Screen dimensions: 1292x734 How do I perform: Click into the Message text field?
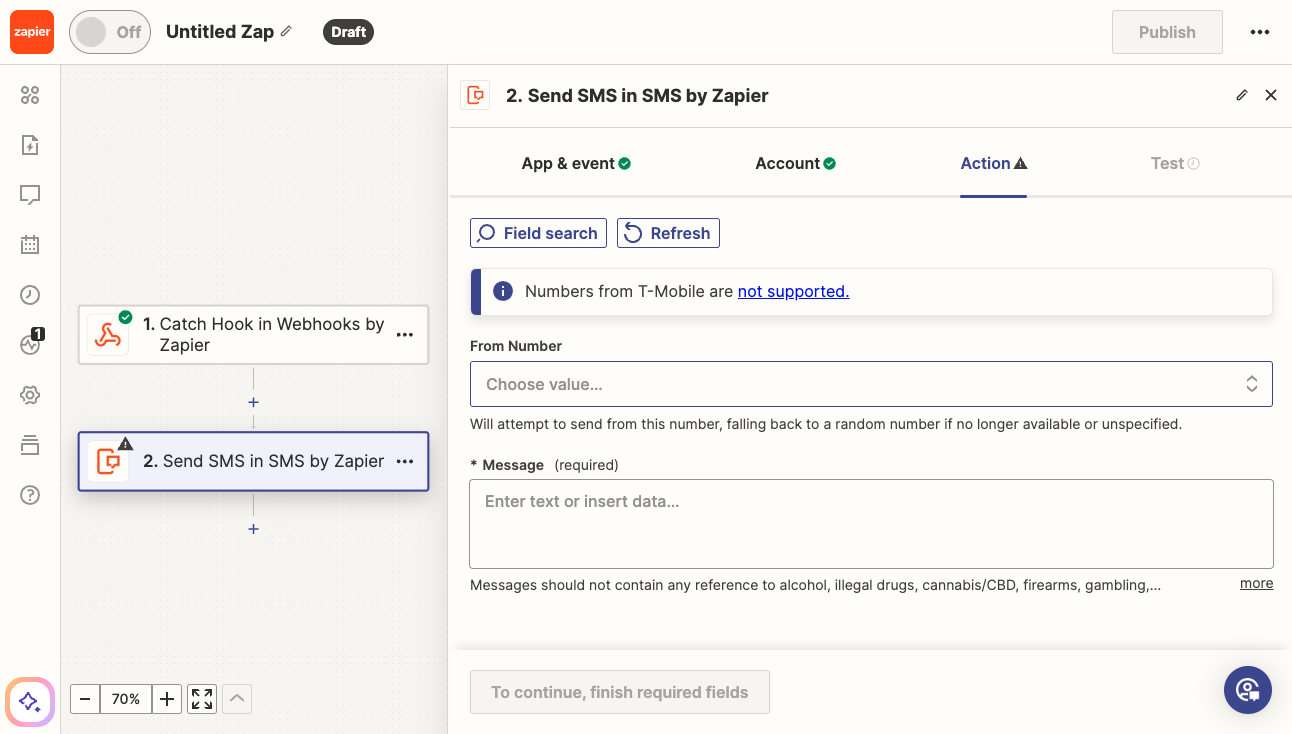[x=871, y=524]
